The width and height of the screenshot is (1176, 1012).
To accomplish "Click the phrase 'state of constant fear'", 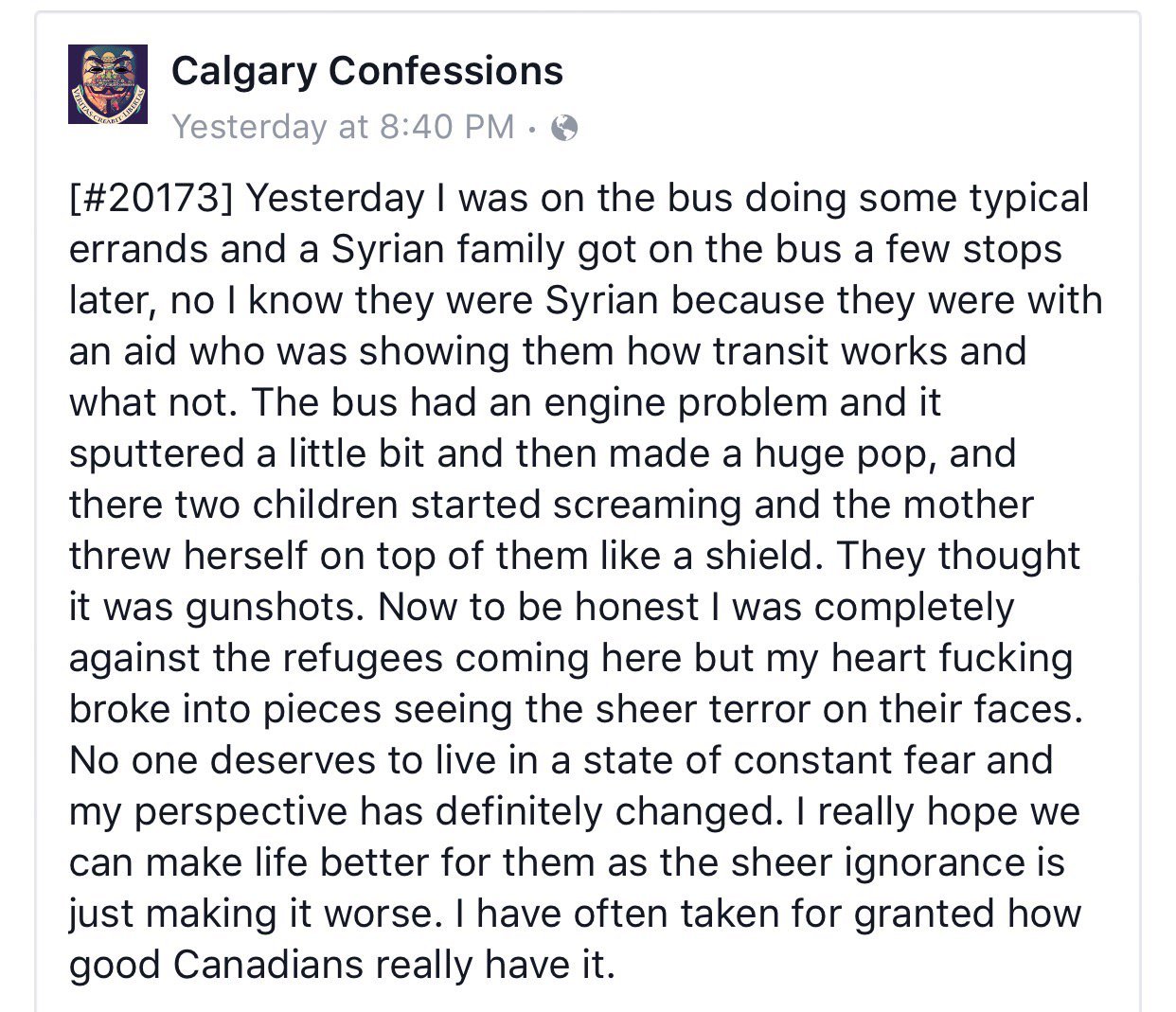I will point(789,761).
